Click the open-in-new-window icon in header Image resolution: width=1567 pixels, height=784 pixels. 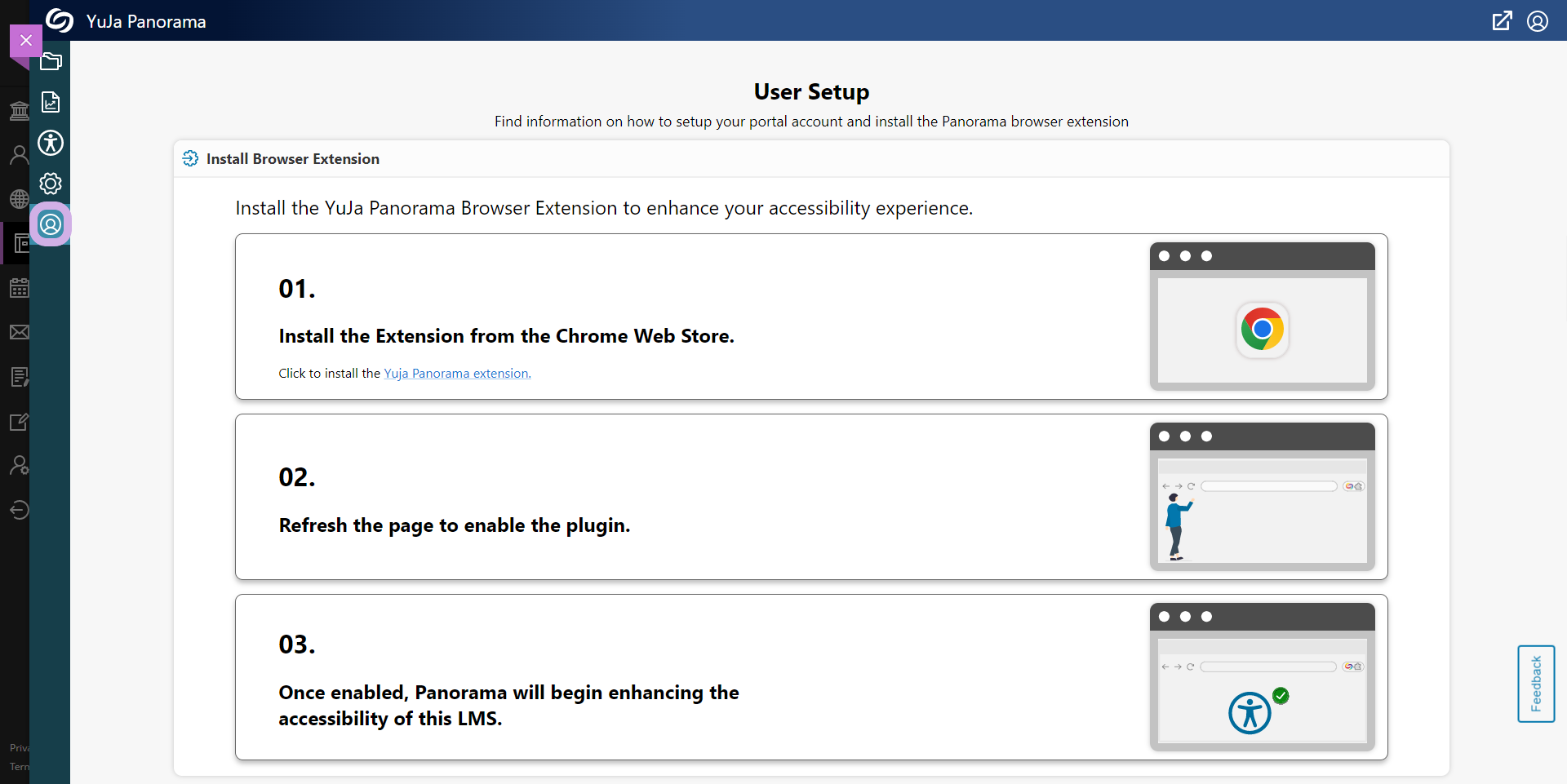tap(1502, 21)
